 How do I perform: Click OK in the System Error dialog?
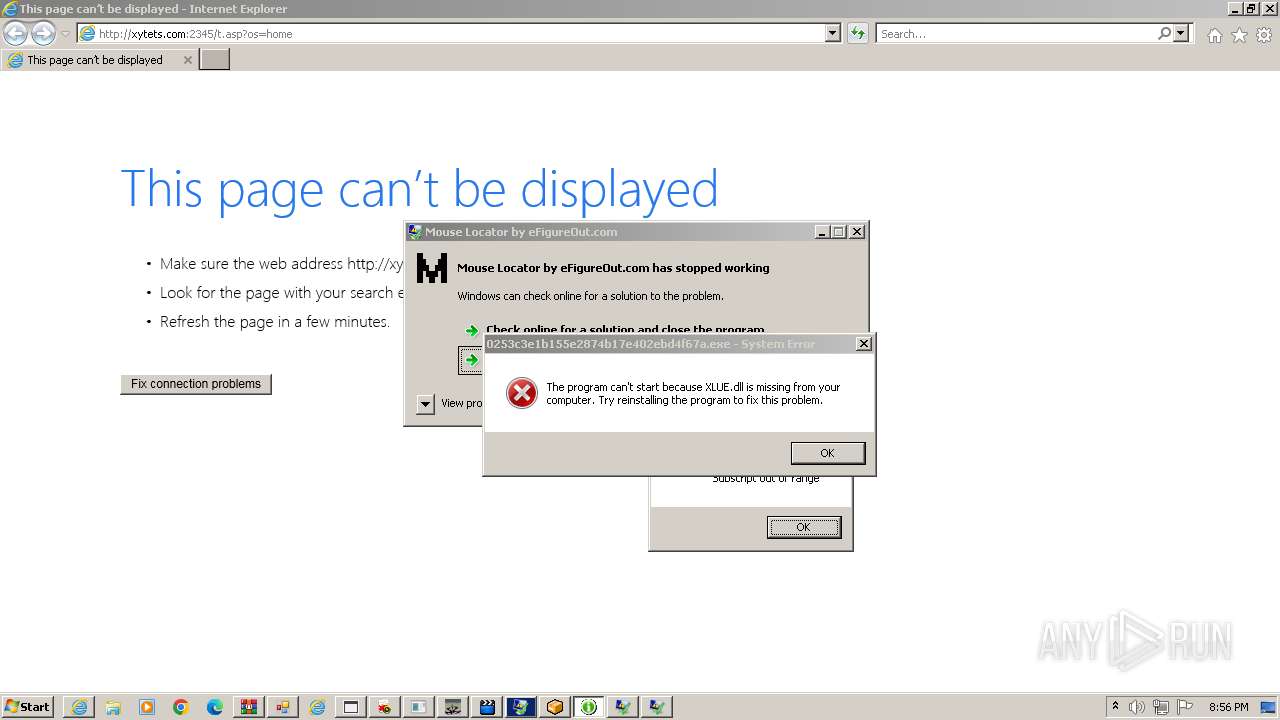click(827, 453)
